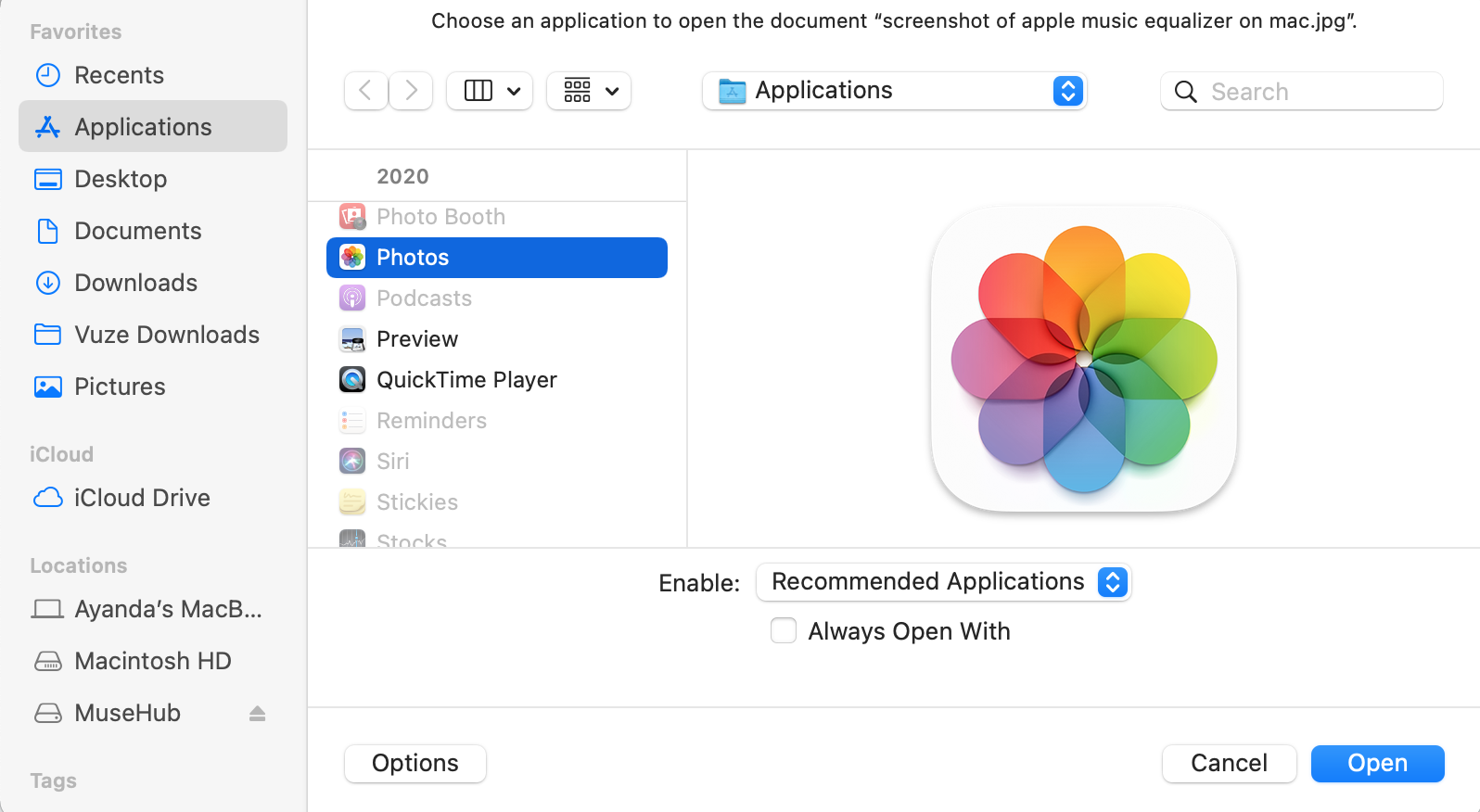Viewport: 1480px width, 812px height.
Task: Click the Reminders app icon
Action: coord(352,420)
